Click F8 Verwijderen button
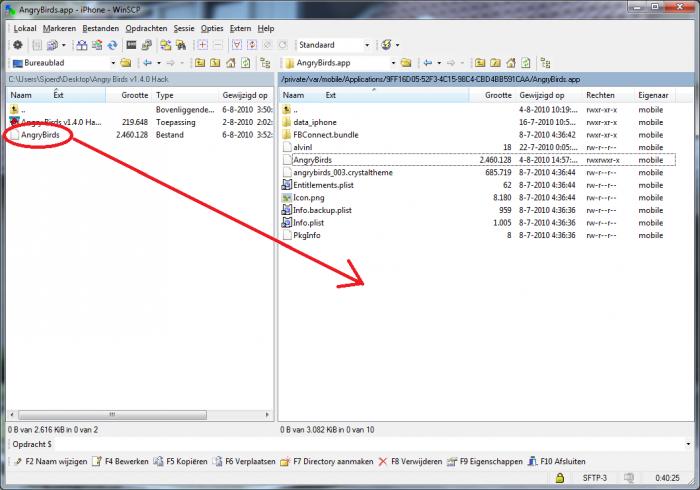 tap(410, 461)
